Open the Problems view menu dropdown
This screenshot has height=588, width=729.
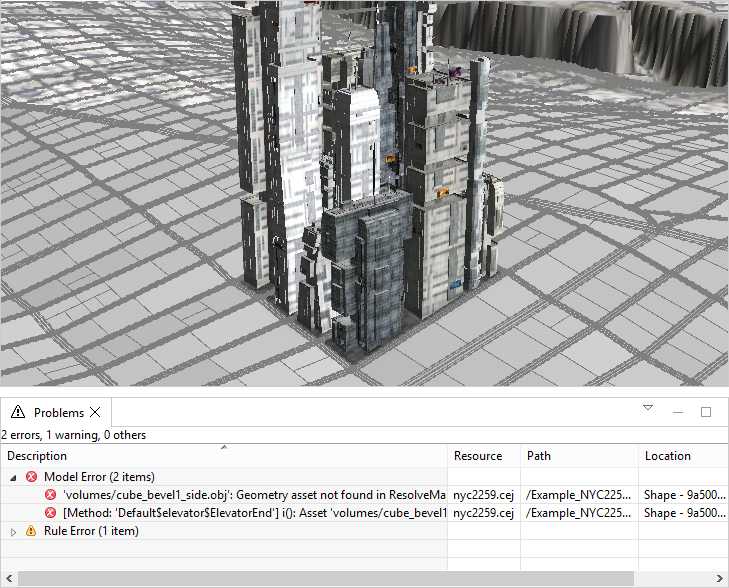[647, 408]
